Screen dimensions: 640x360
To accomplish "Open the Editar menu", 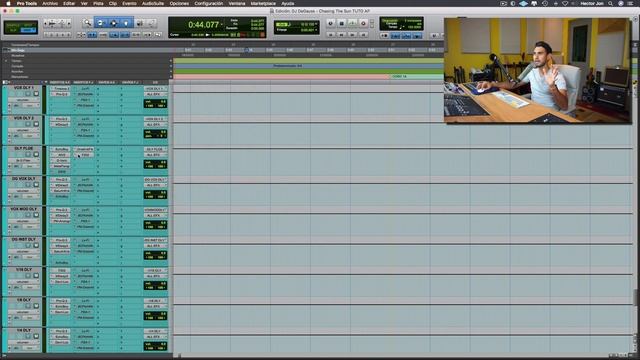I will click(x=69, y=3).
